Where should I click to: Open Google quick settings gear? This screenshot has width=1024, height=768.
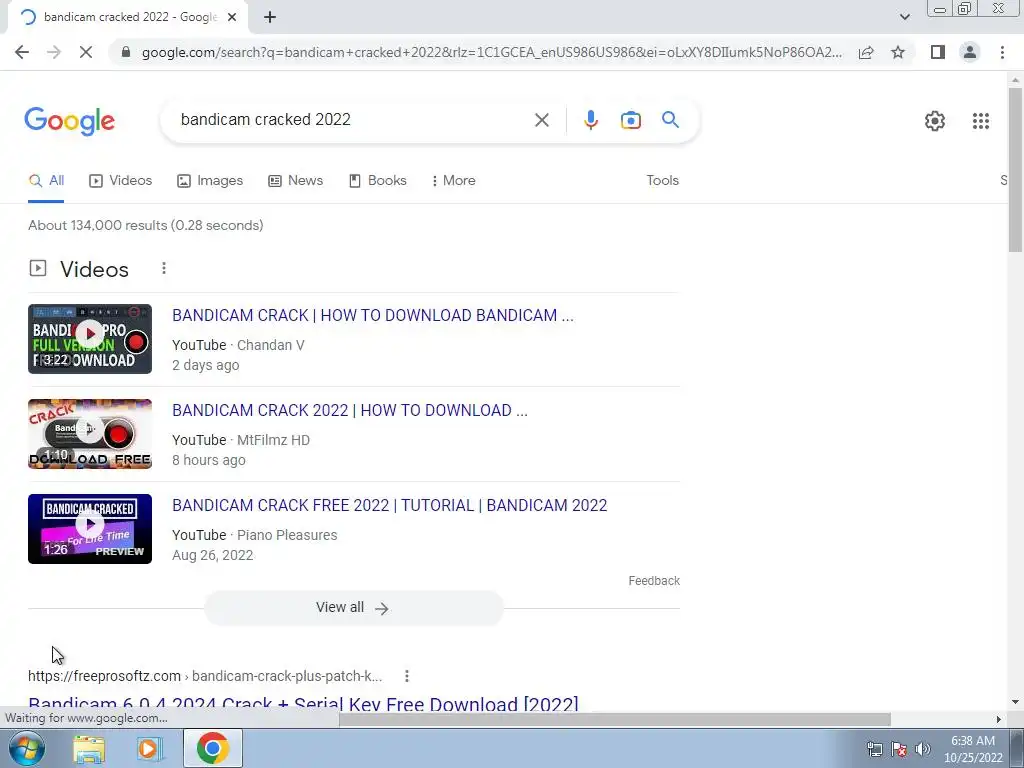935,121
